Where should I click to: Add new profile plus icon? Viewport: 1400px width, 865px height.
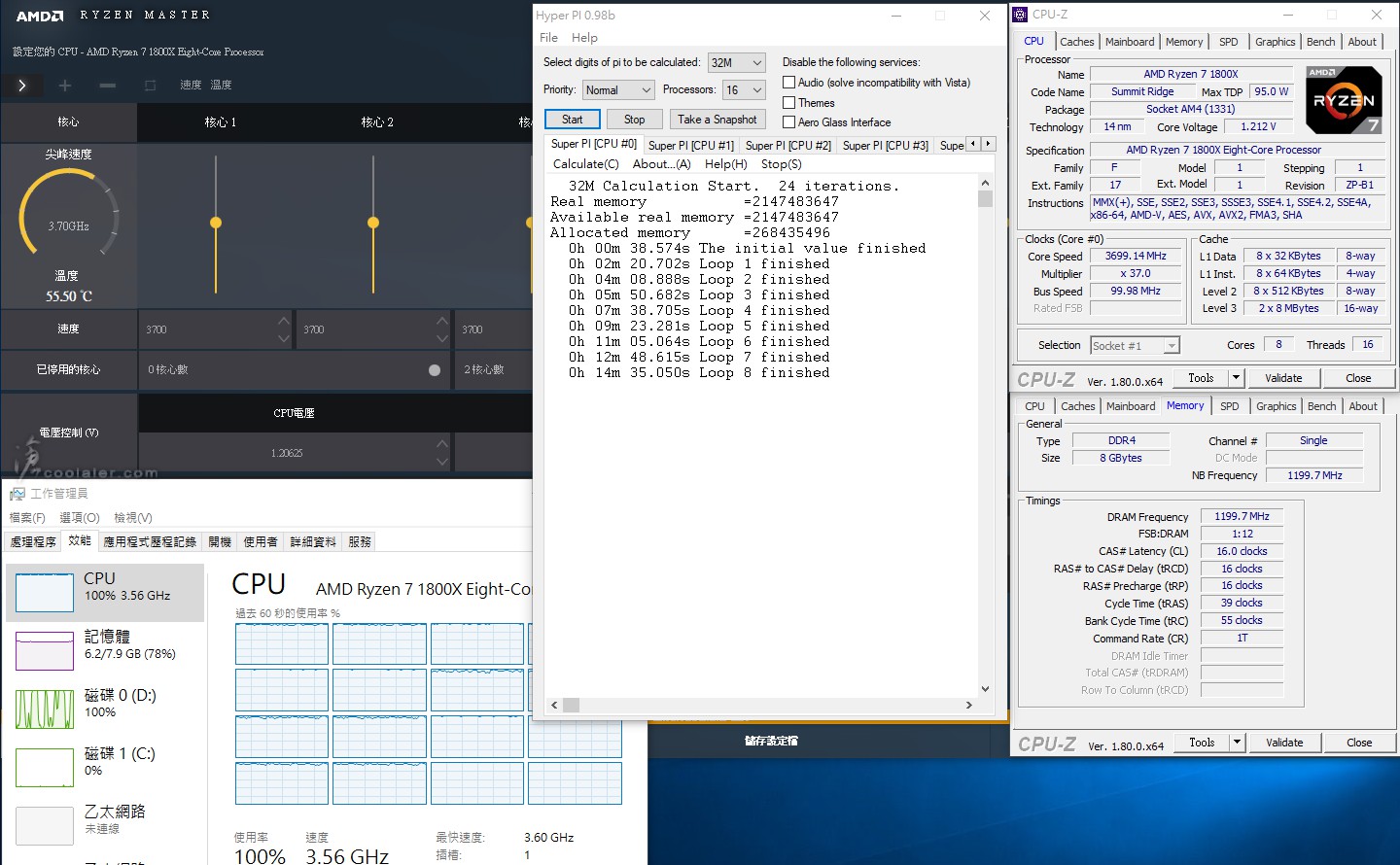click(65, 86)
